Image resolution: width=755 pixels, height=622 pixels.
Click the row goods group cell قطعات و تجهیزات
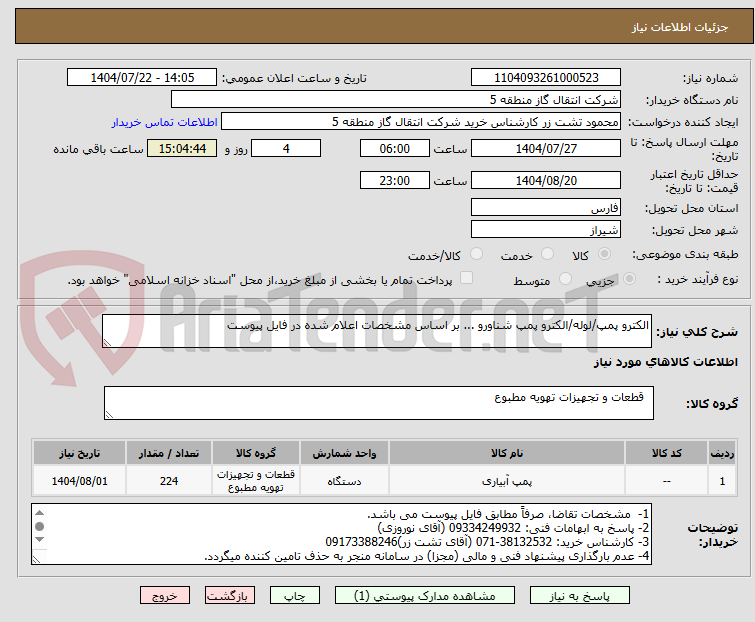tap(256, 480)
